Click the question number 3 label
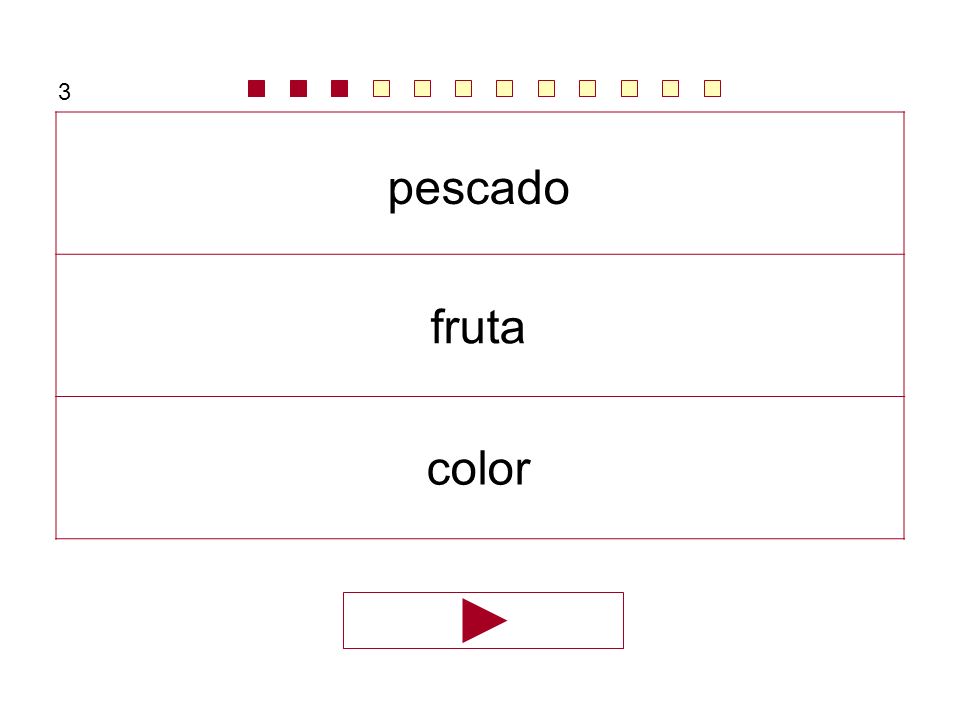 click(64, 92)
